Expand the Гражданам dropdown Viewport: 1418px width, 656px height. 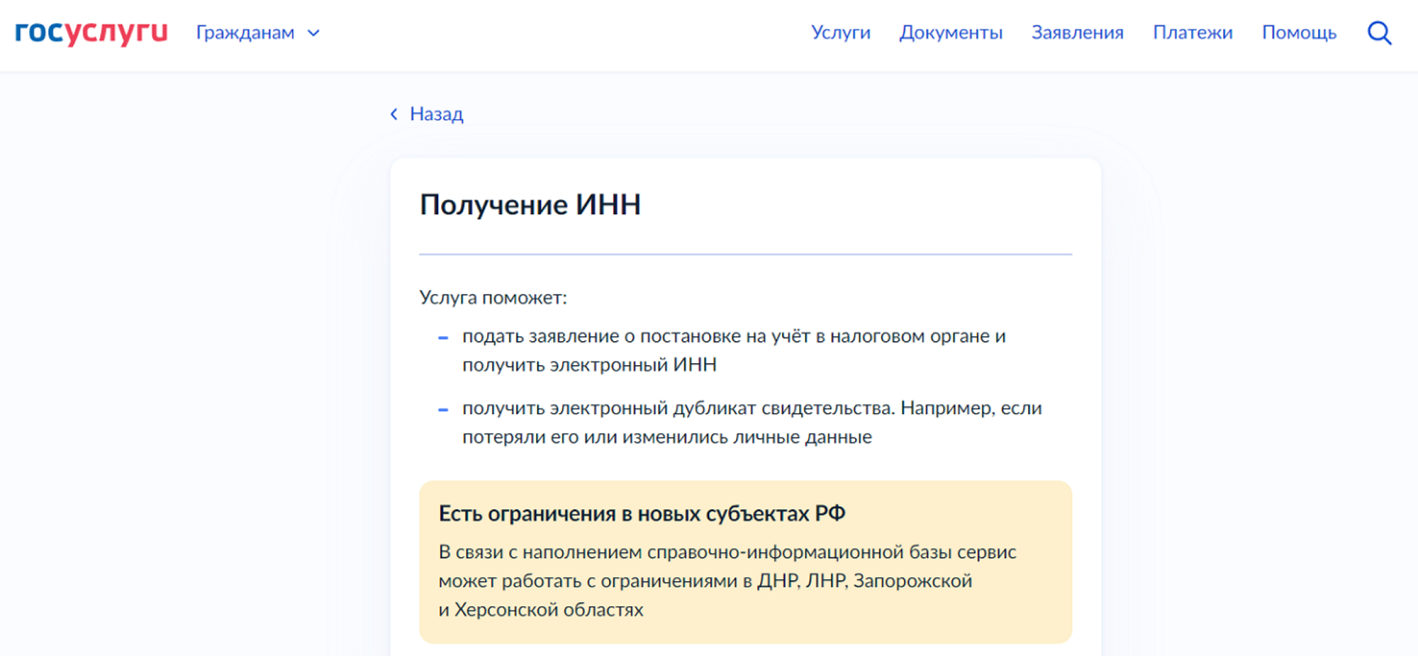(x=258, y=33)
